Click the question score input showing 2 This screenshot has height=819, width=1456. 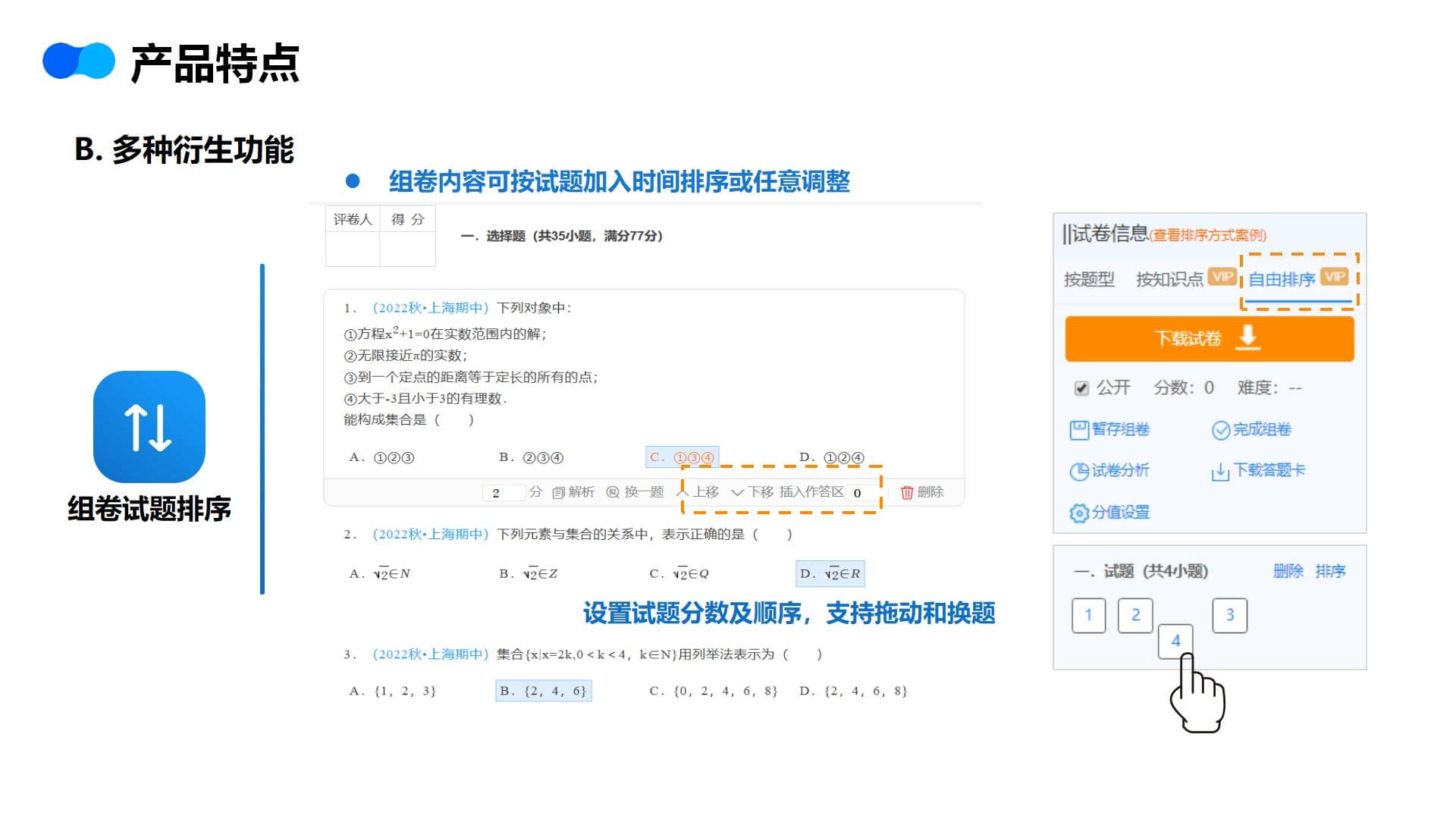pyautogui.click(x=503, y=493)
